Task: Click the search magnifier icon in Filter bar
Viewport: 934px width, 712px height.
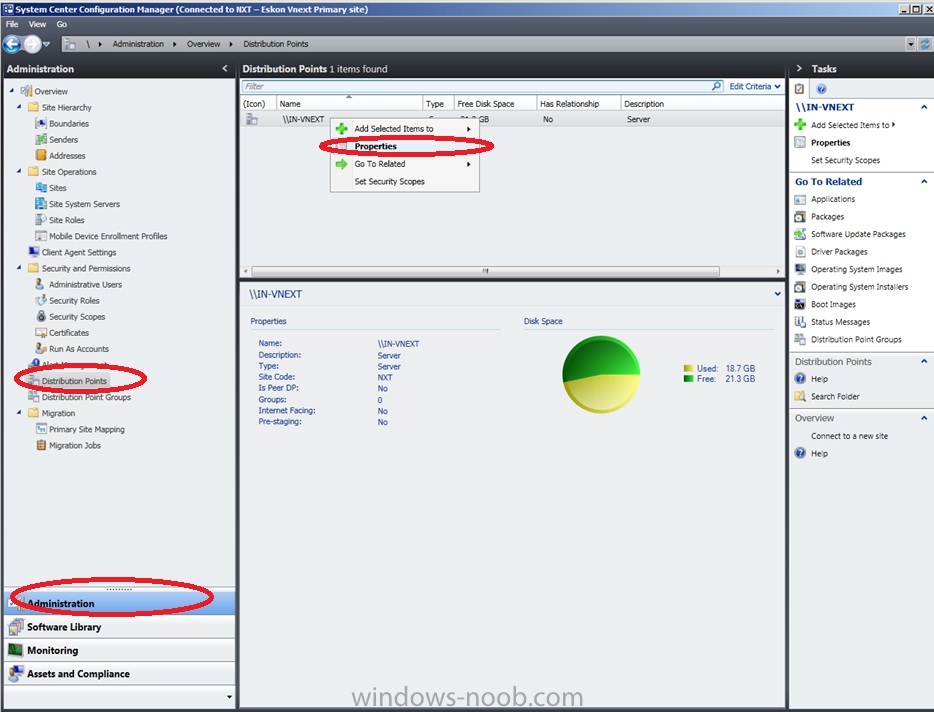Action: click(717, 86)
